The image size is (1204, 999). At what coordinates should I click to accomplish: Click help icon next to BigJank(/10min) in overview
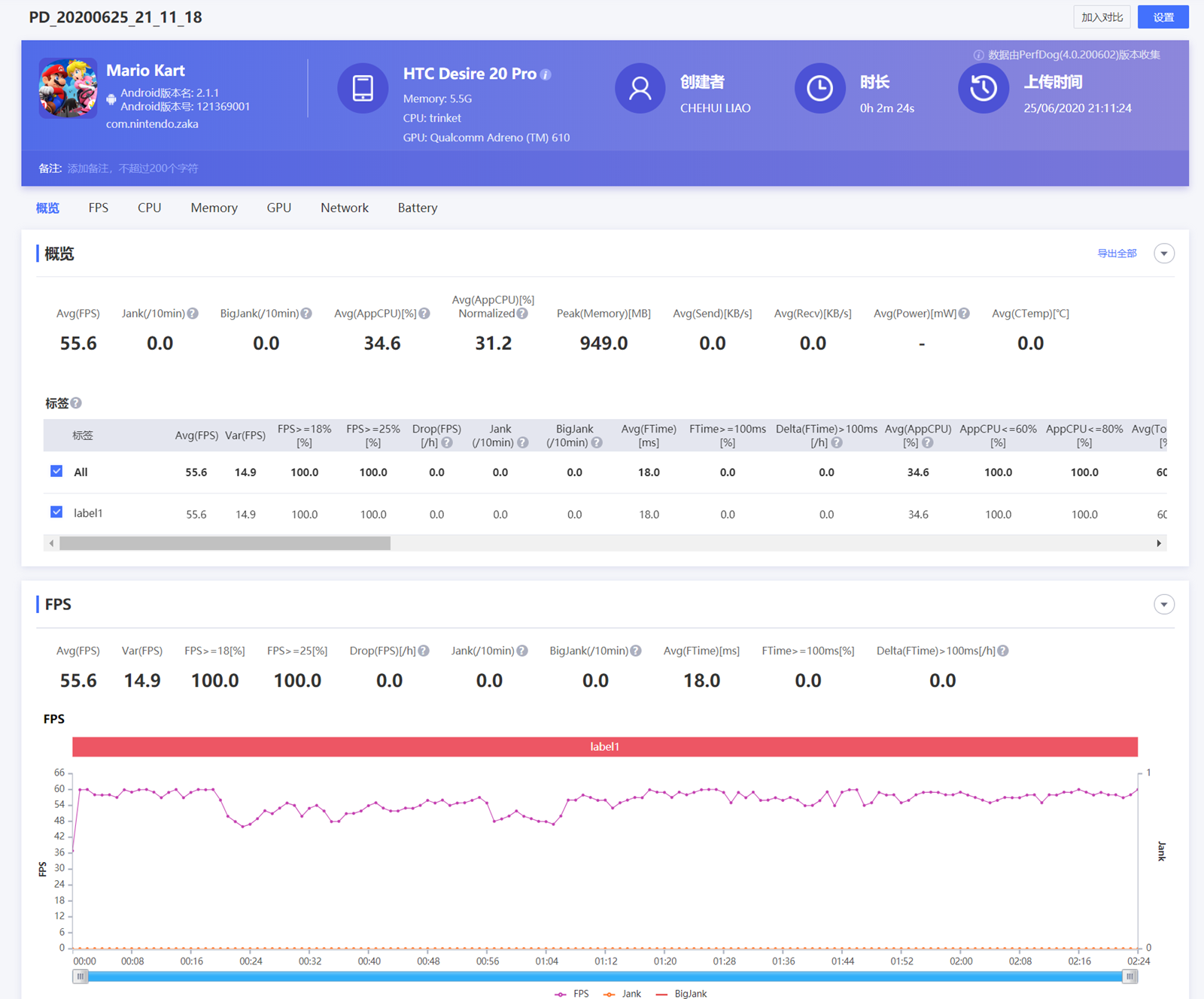pyautogui.click(x=306, y=314)
